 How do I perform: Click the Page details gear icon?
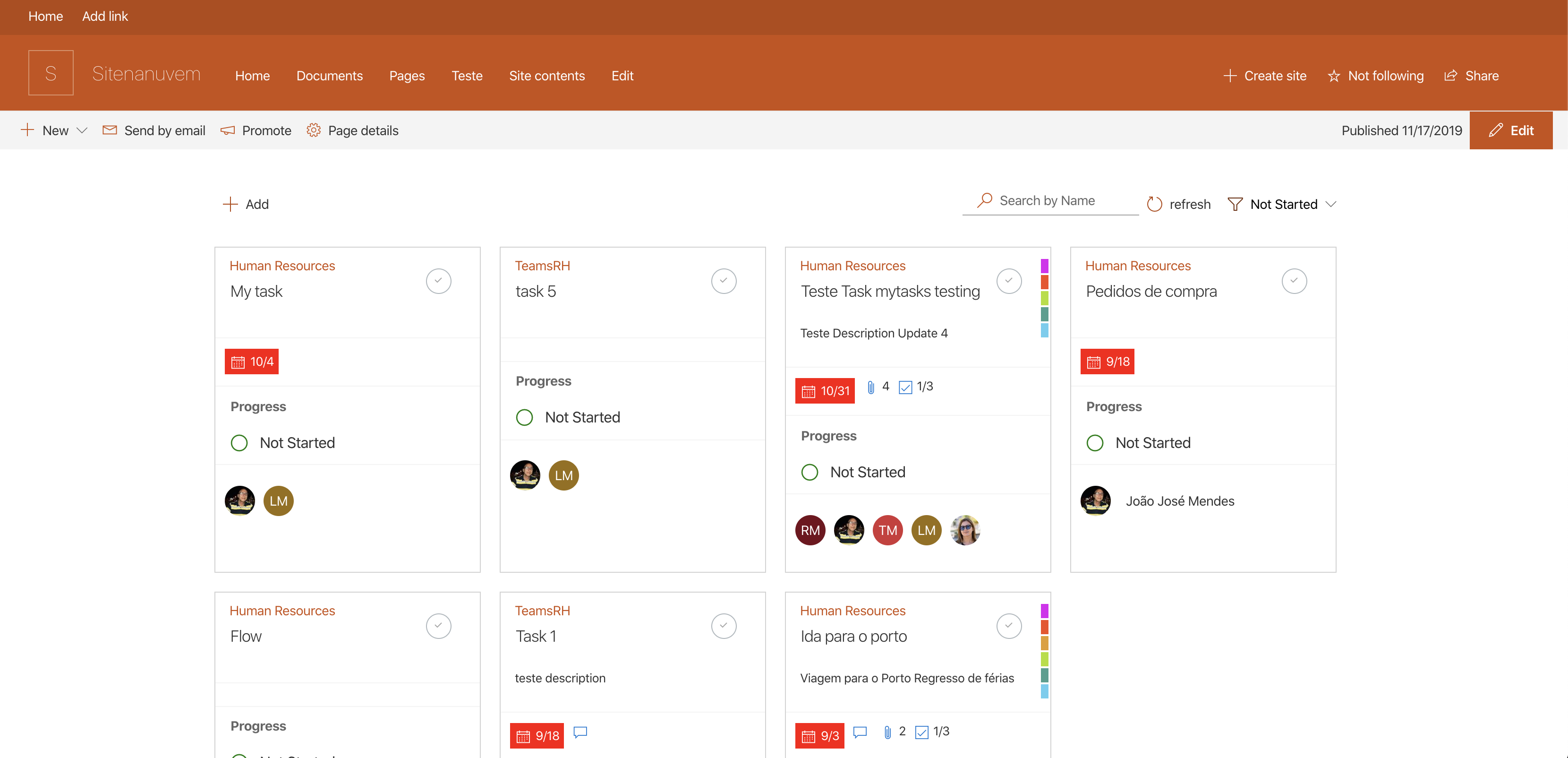tap(313, 130)
